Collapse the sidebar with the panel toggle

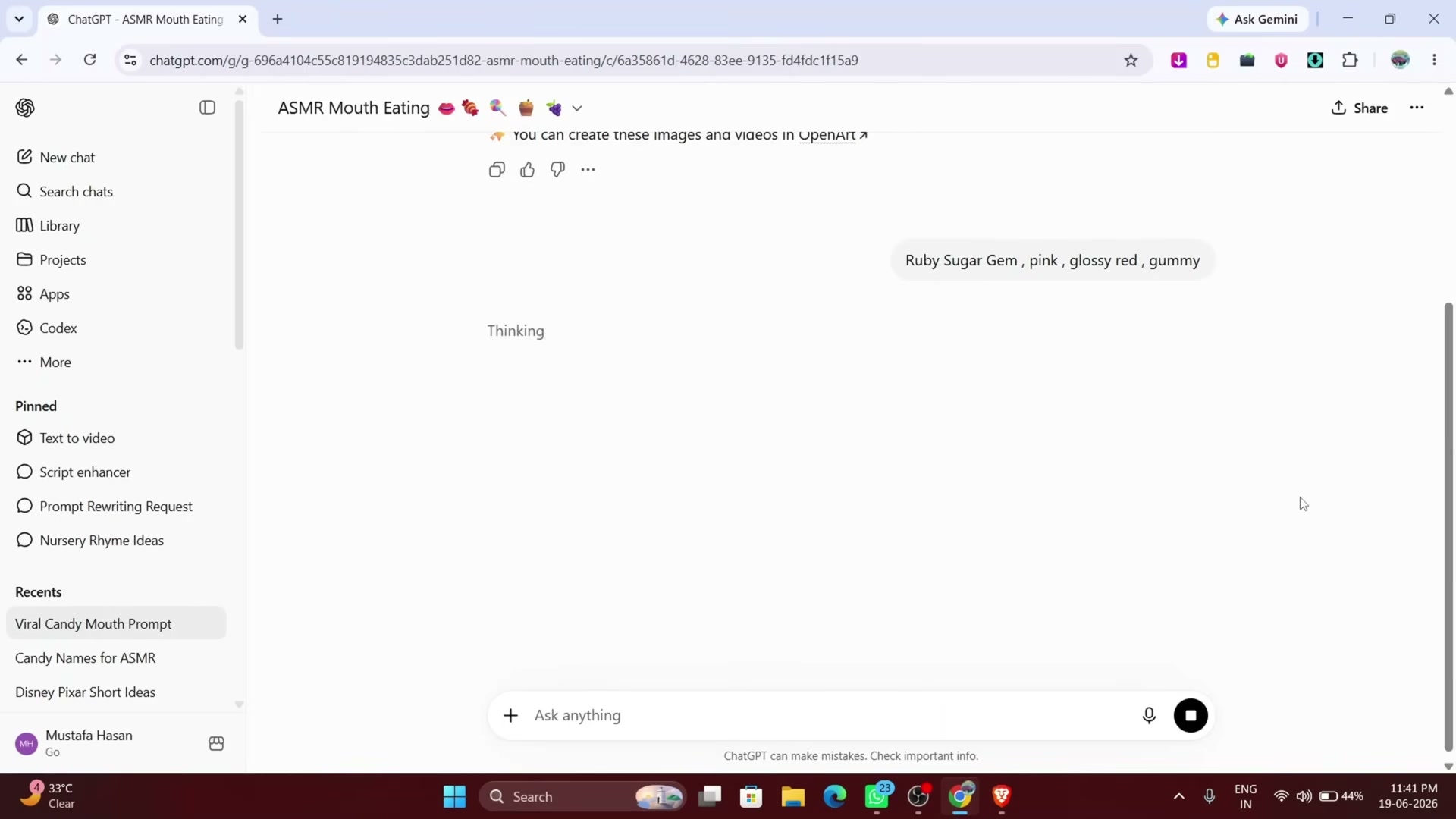pos(207,108)
